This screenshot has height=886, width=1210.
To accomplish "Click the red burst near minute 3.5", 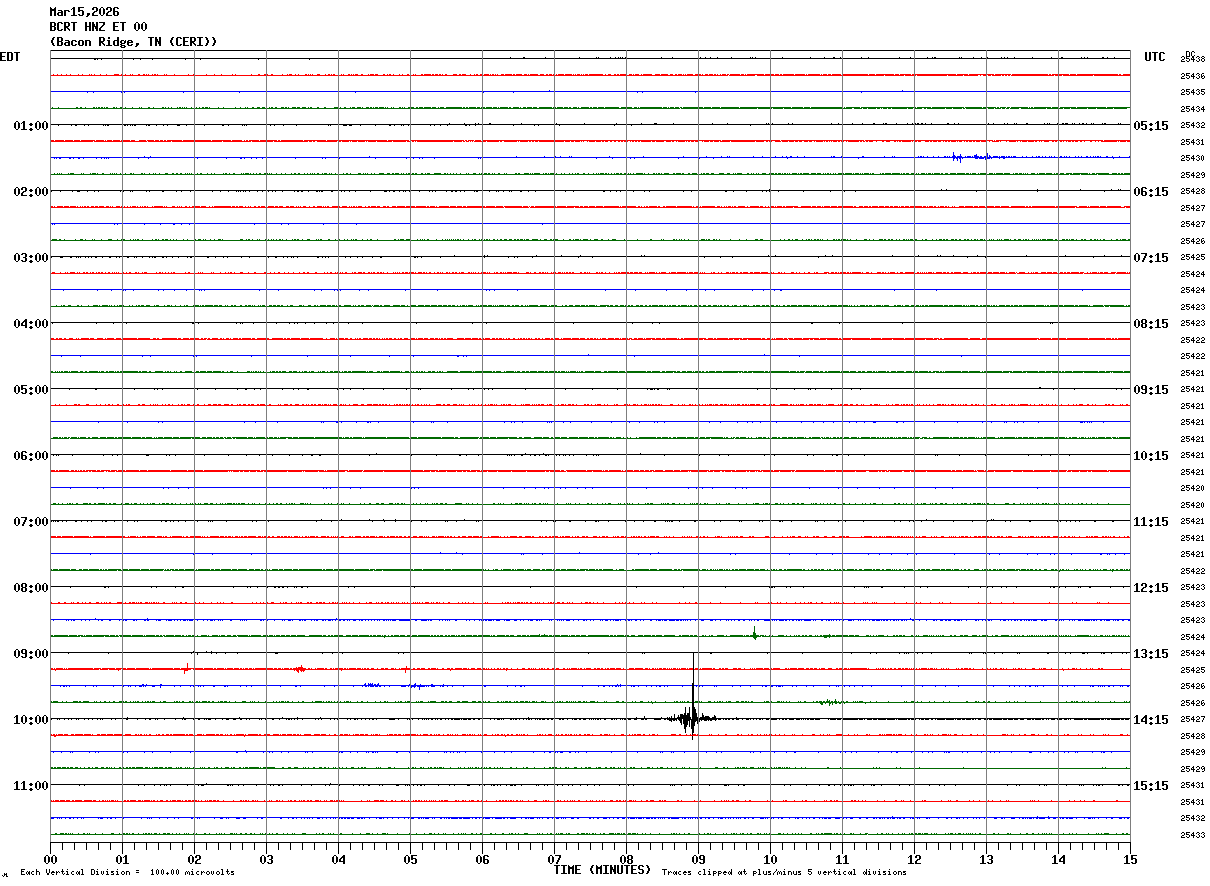I will tap(299, 669).
